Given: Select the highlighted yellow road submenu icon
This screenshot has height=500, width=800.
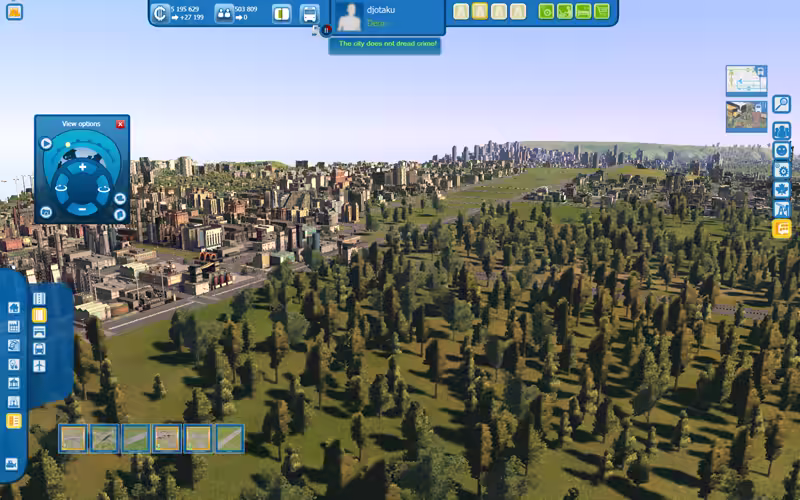Looking at the screenshot, I should [x=39, y=315].
